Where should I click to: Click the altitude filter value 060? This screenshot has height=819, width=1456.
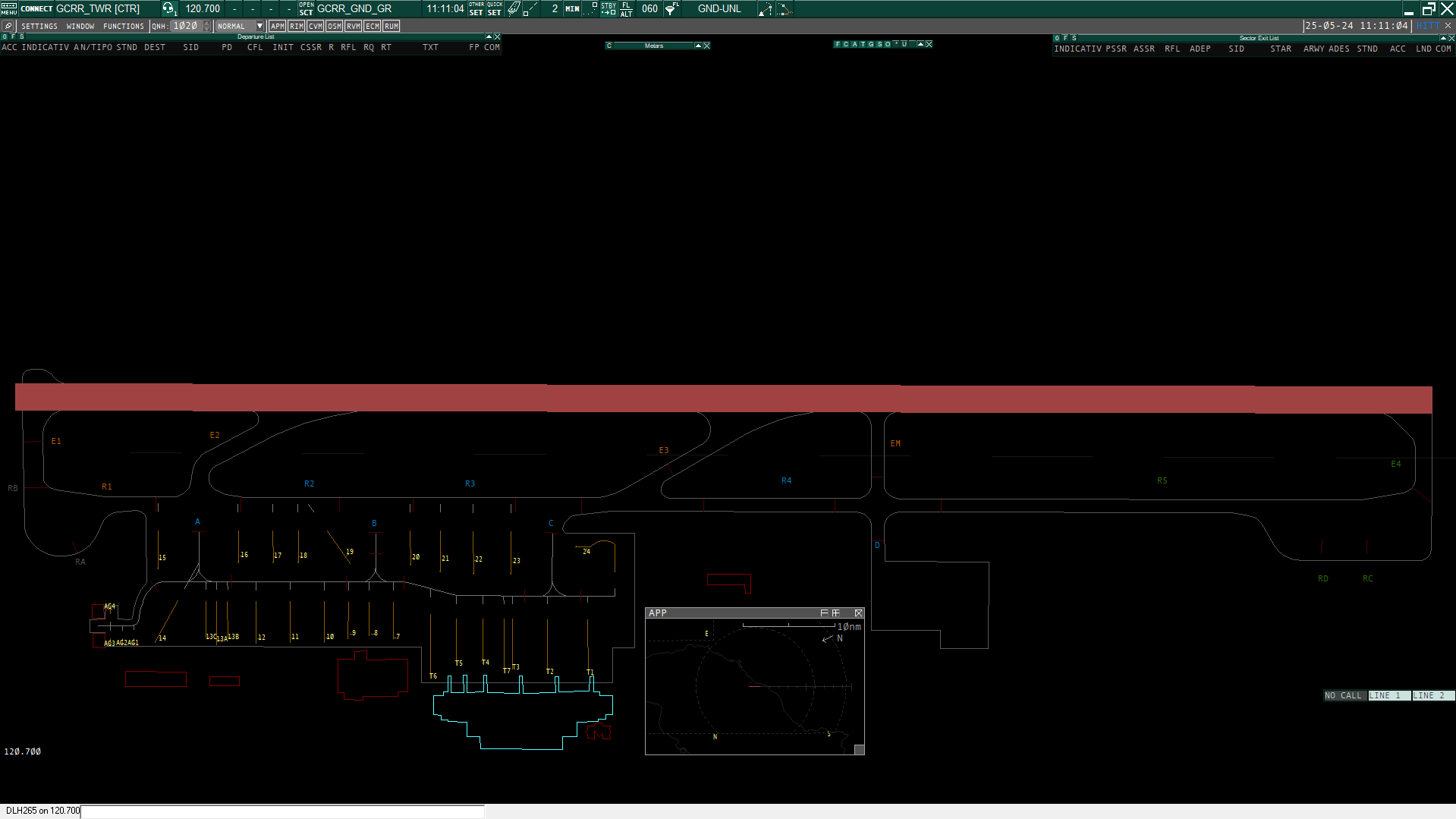point(650,9)
